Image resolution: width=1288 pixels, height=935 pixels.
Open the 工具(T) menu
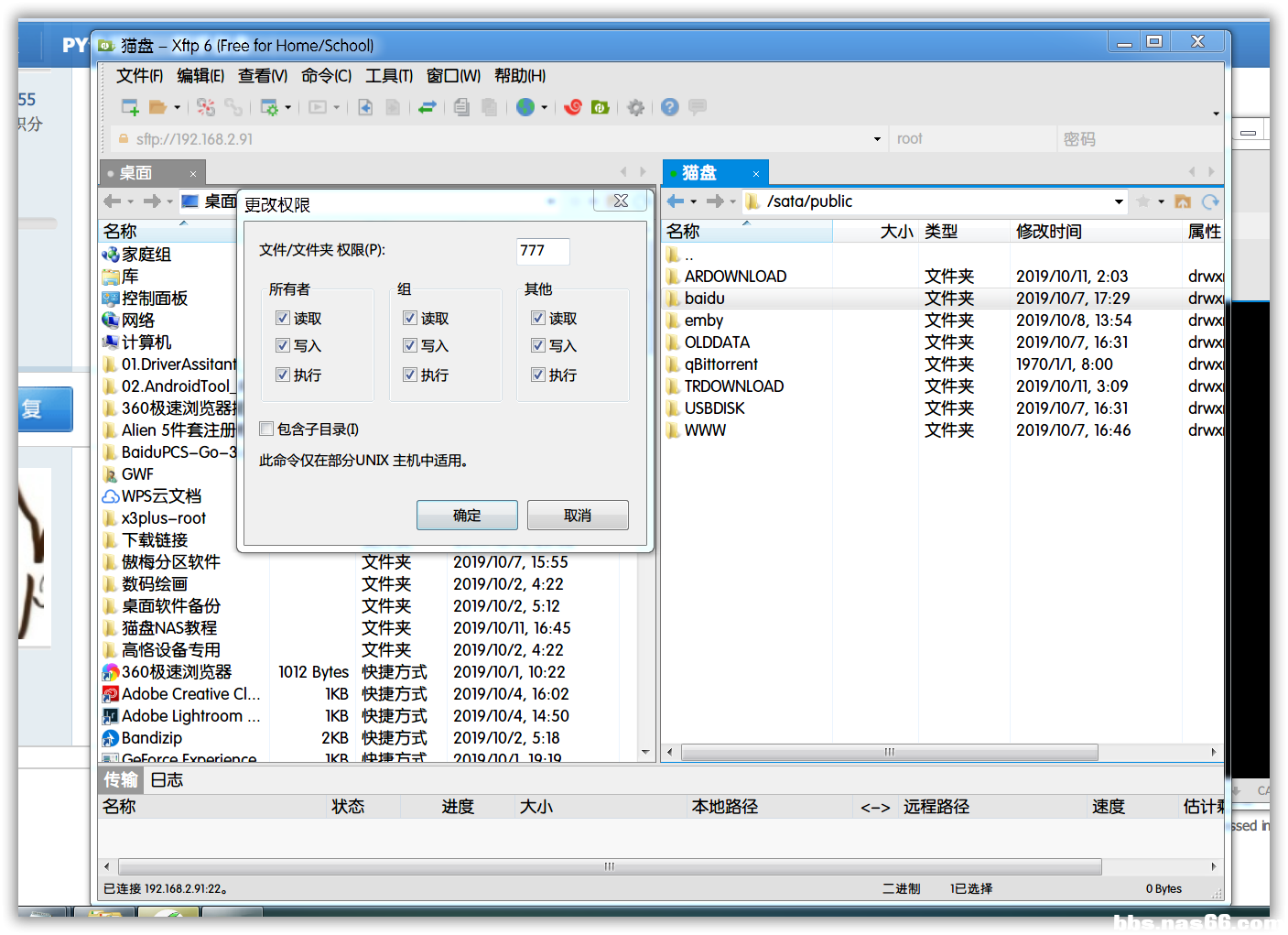pyautogui.click(x=389, y=76)
